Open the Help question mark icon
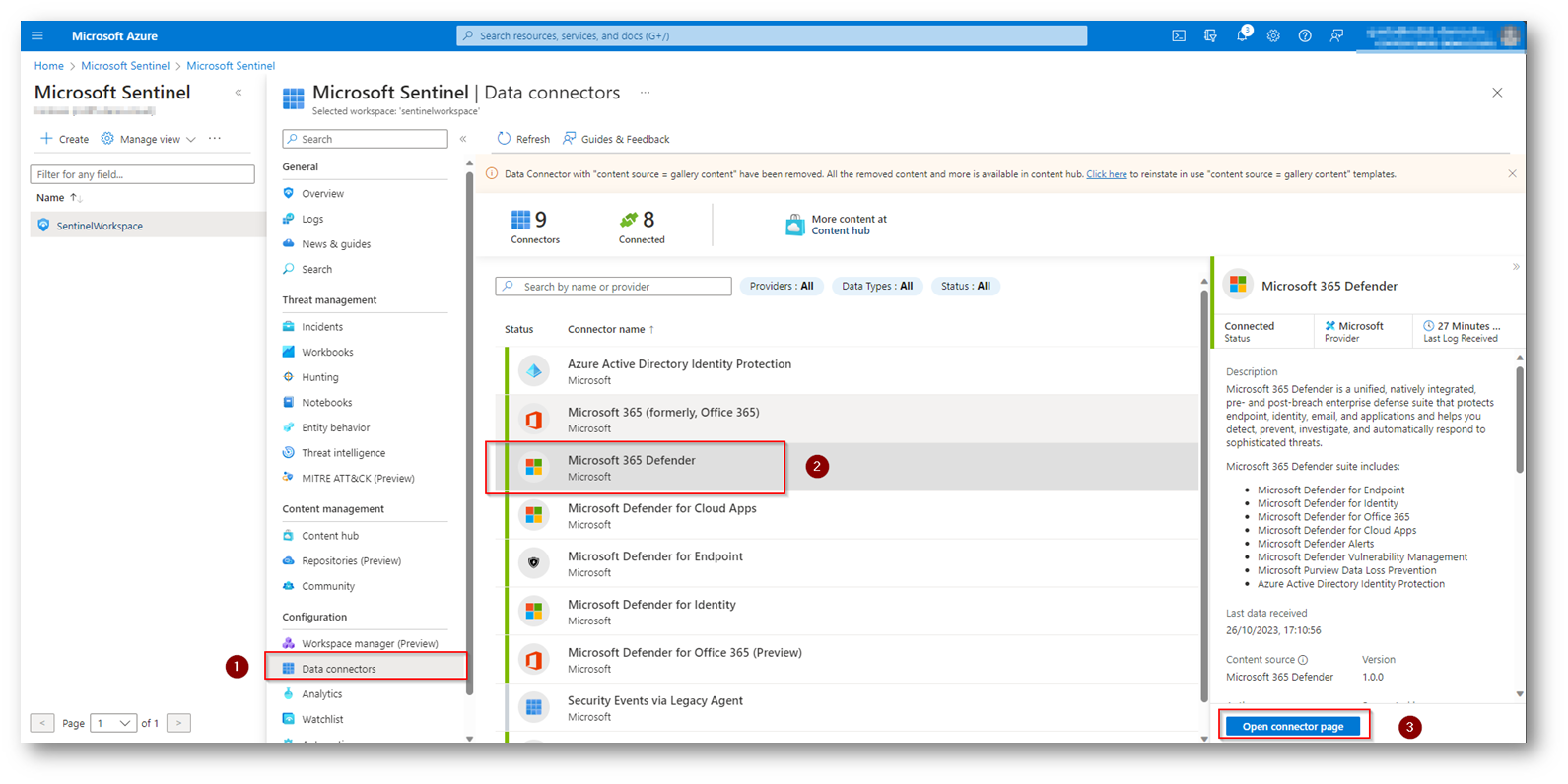Screen dimensions: 1568x784 pos(1305,35)
